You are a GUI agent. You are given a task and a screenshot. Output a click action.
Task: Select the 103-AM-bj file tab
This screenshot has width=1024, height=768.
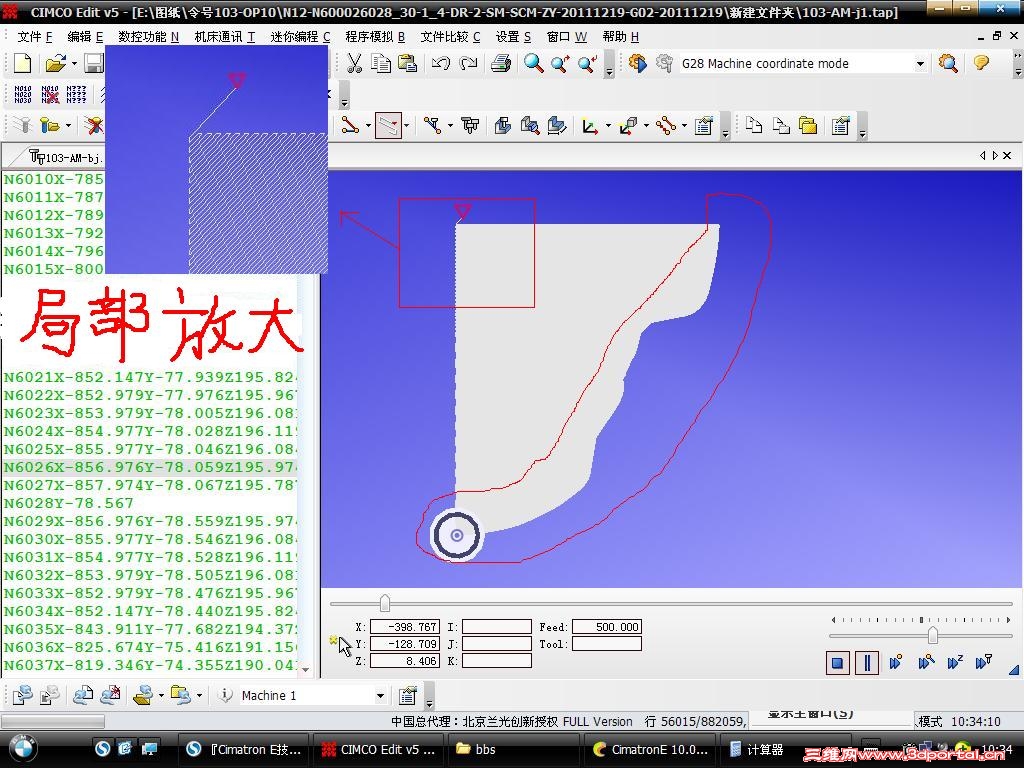click(66, 157)
